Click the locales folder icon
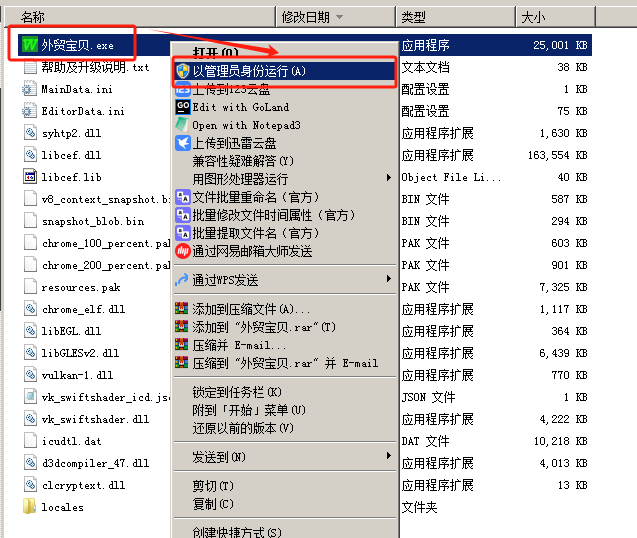The width and height of the screenshot is (637, 538). pyautogui.click(x=29, y=507)
